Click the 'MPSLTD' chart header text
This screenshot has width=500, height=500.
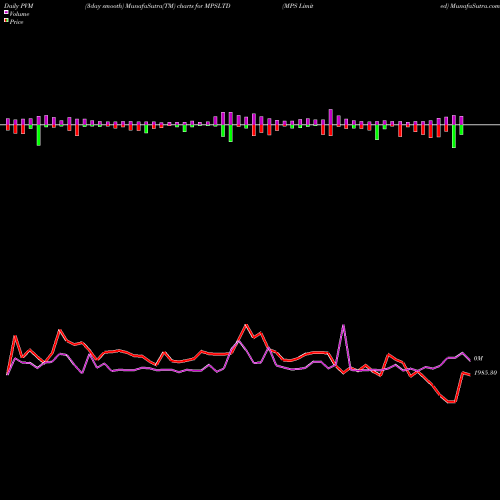coord(217,6)
